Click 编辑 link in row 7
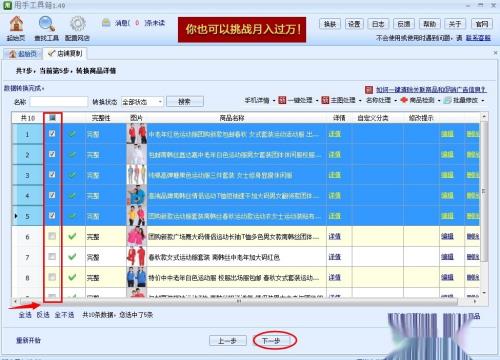 click(x=447, y=257)
